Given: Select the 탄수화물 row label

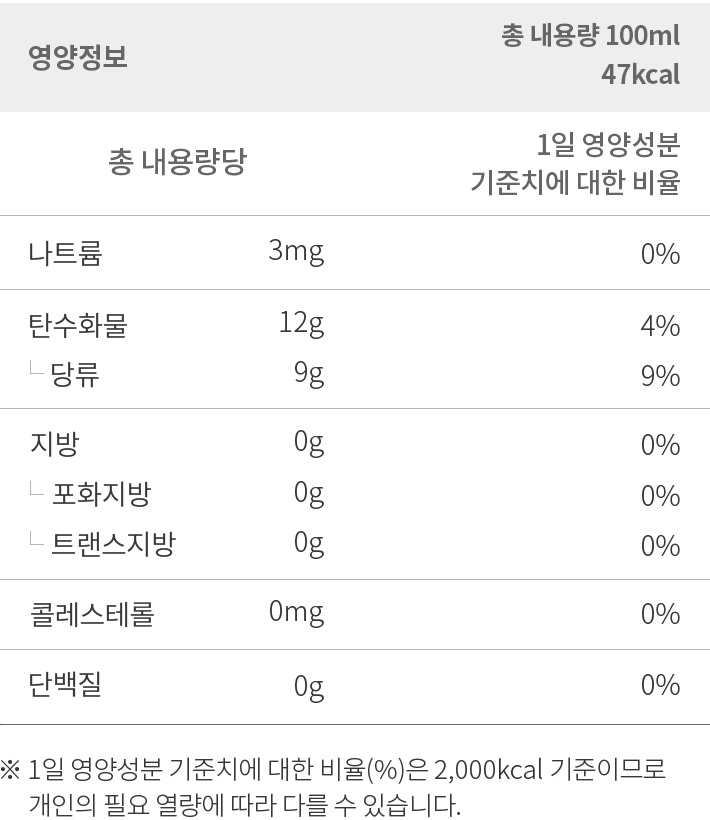Looking at the screenshot, I should click(78, 325).
